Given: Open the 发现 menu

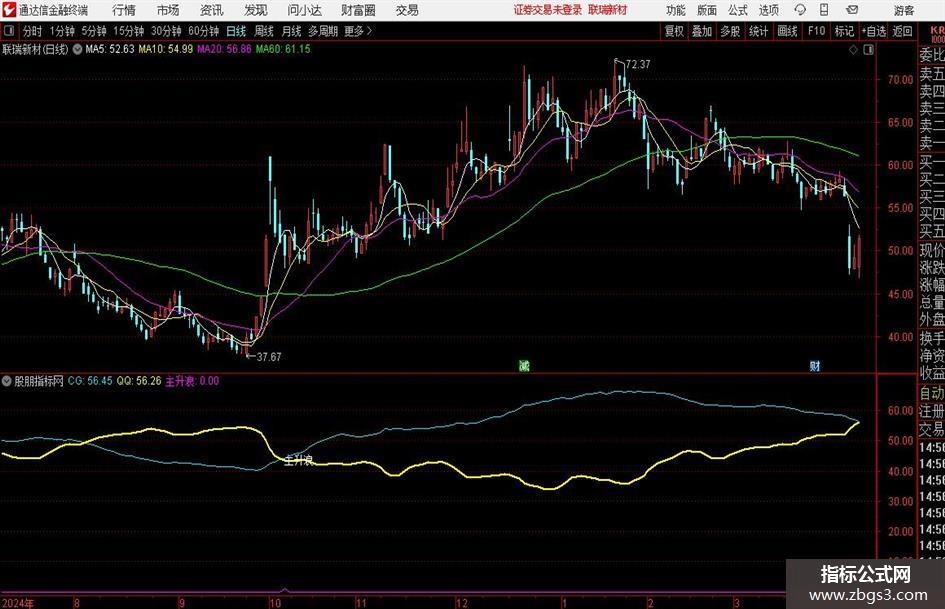Looking at the screenshot, I should pos(255,10).
